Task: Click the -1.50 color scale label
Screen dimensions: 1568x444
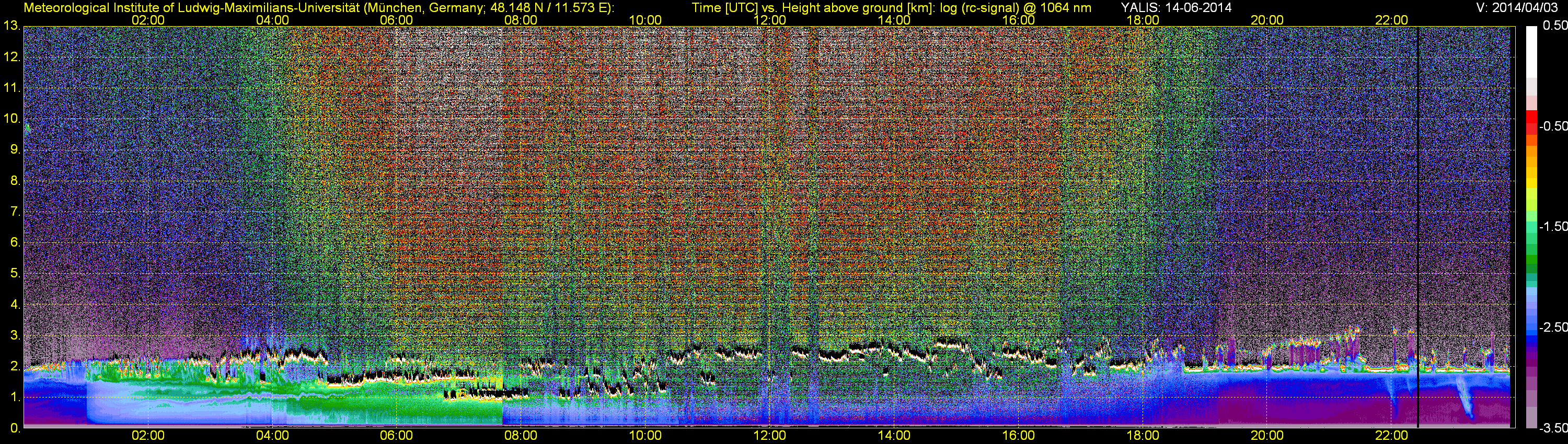Action: click(x=1553, y=226)
